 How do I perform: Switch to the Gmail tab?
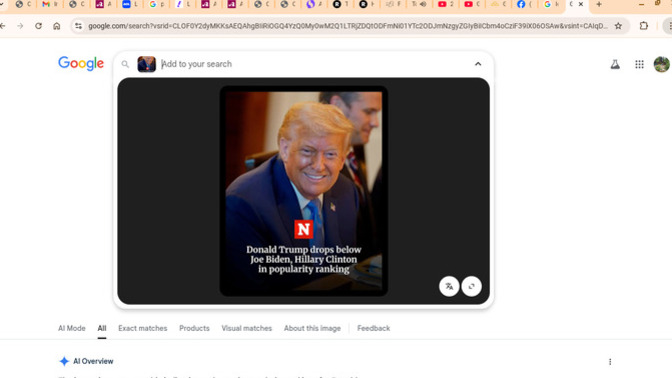click(48, 4)
